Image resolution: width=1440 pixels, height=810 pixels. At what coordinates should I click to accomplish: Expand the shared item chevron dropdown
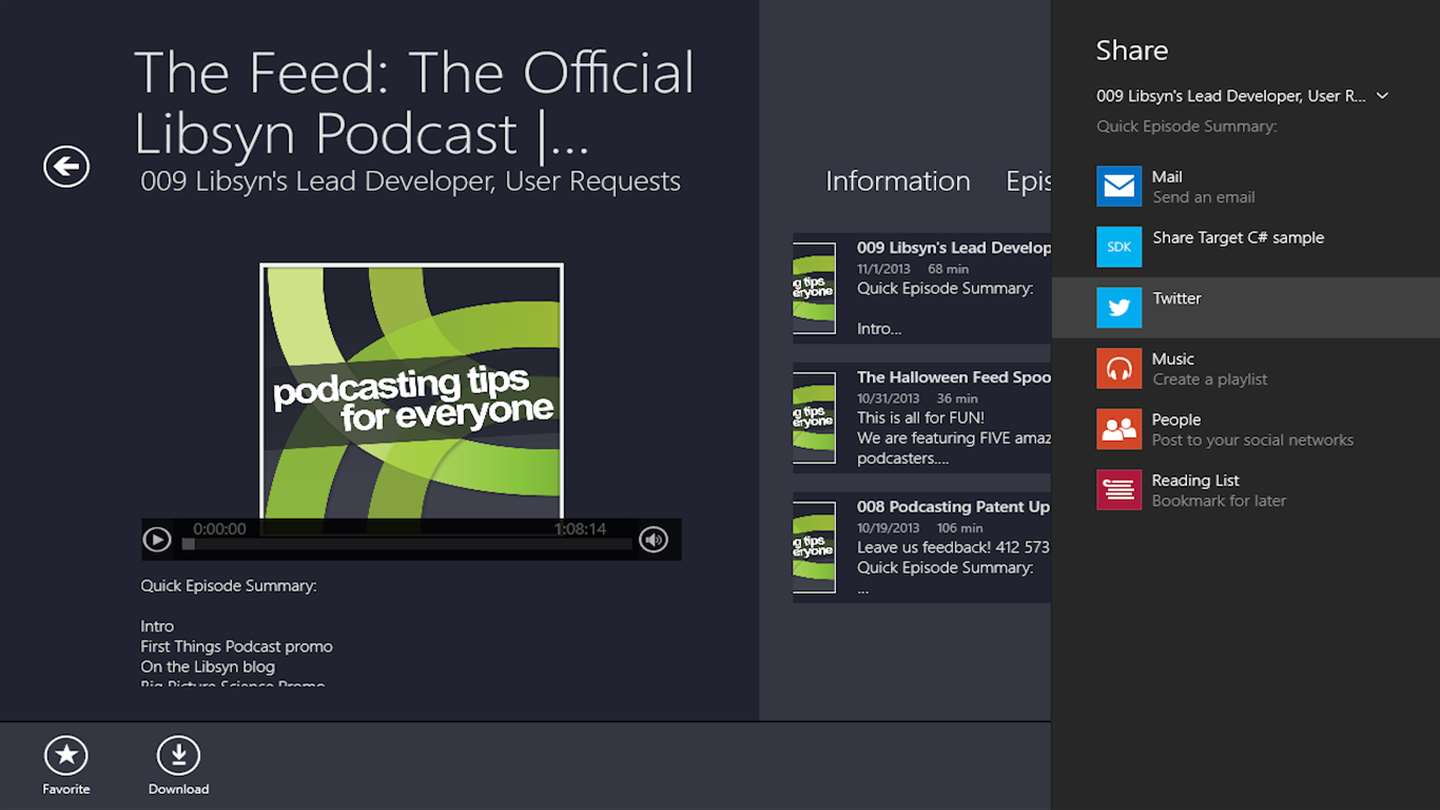1382,96
